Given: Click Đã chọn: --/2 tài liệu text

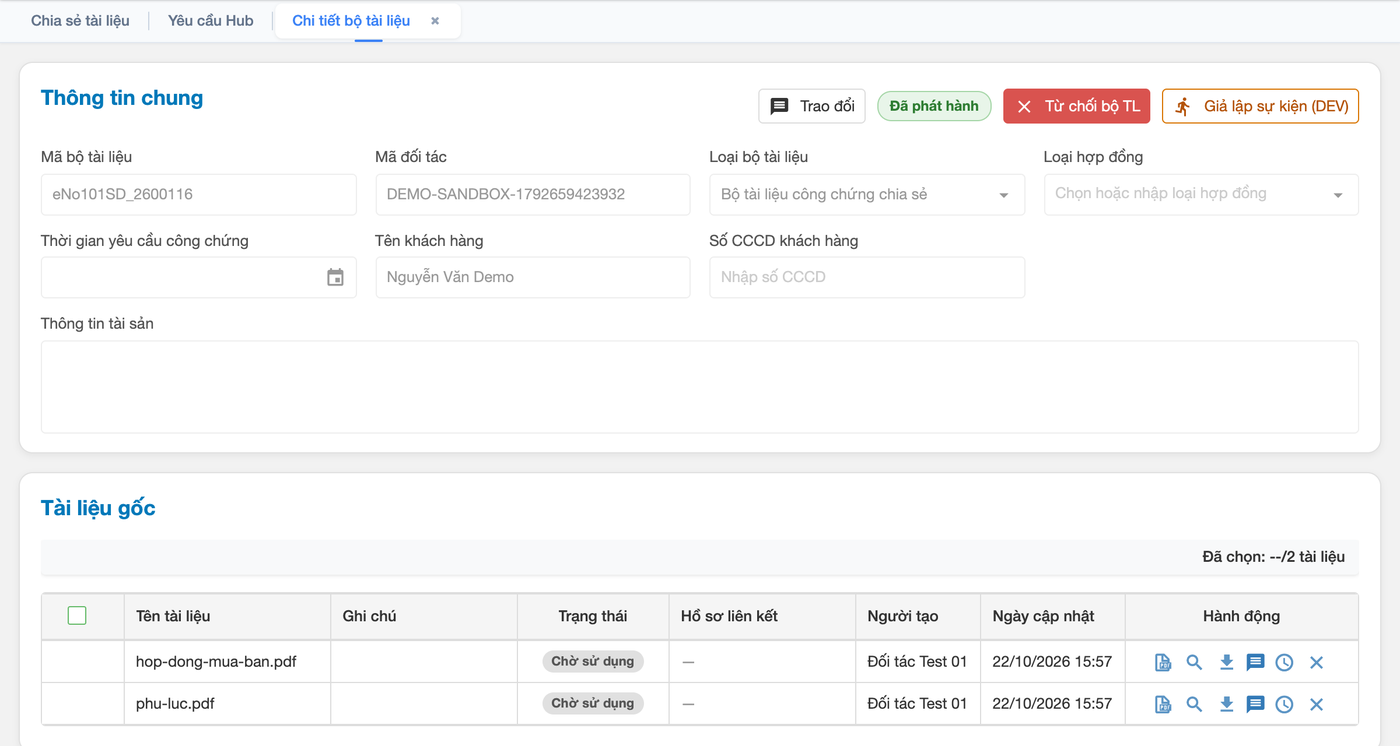Looking at the screenshot, I should pyautogui.click(x=1273, y=557).
